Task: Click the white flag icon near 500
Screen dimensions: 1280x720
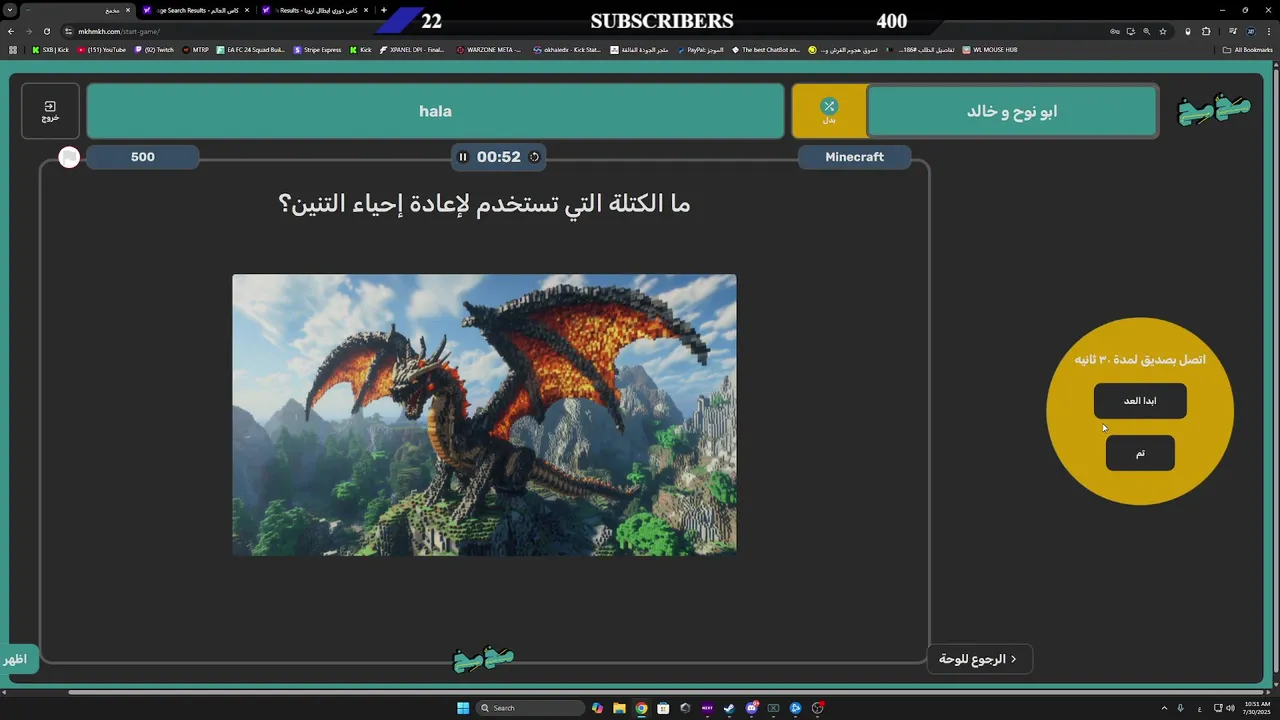Action: point(69,157)
